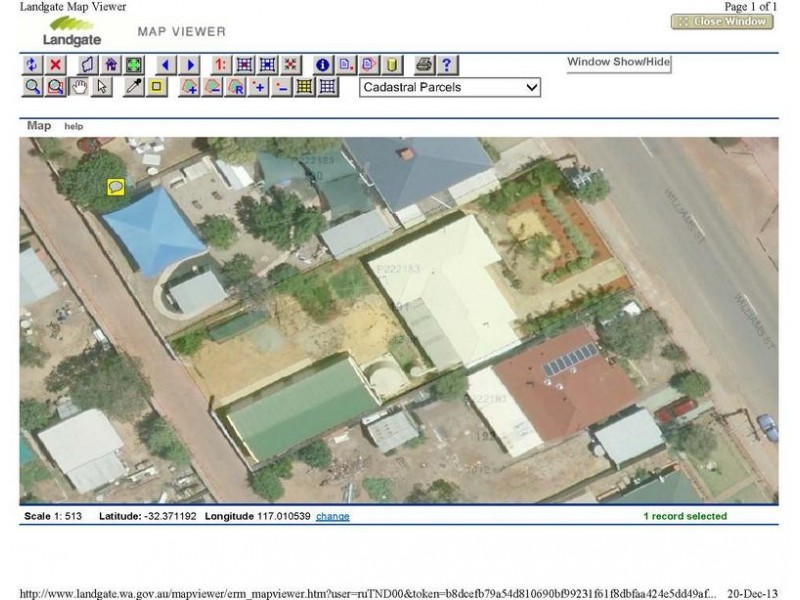Click the home extent icon
Image resolution: width=800 pixels, height=600 pixels.
[111, 65]
